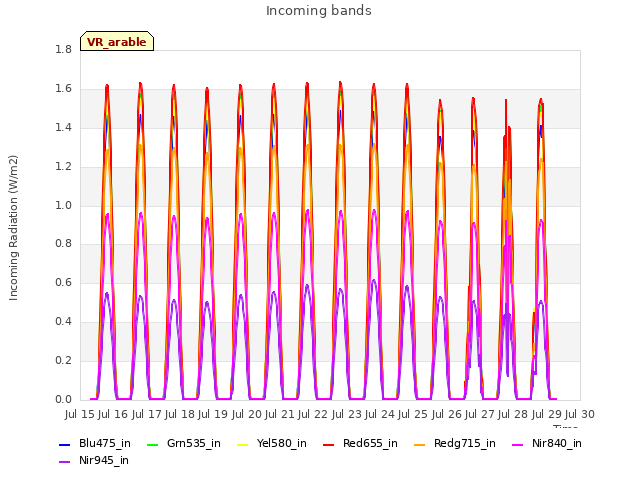Click the Yel580_in legend label
The image size is (640, 480).
pos(282,444)
